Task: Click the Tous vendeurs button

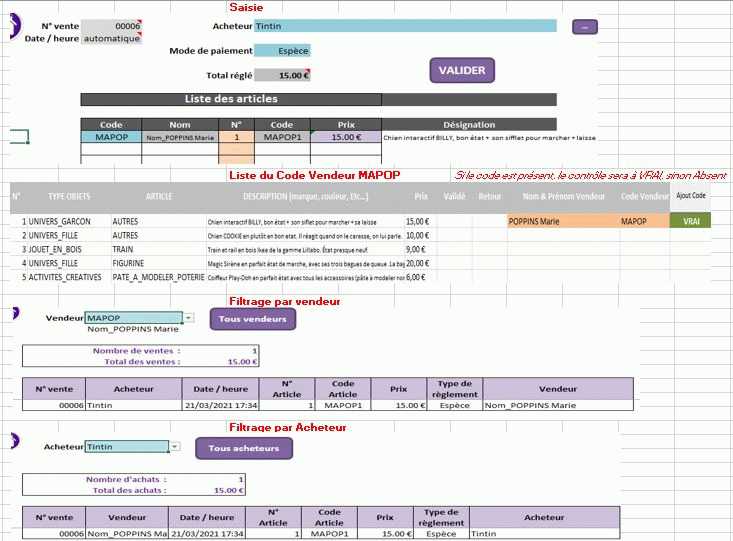Action: coord(252,319)
